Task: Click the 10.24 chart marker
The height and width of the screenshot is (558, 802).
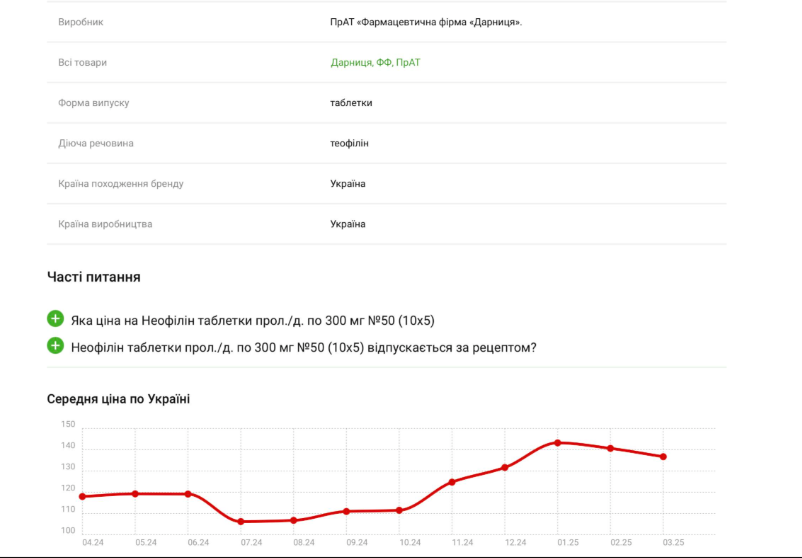Action: 399,510
